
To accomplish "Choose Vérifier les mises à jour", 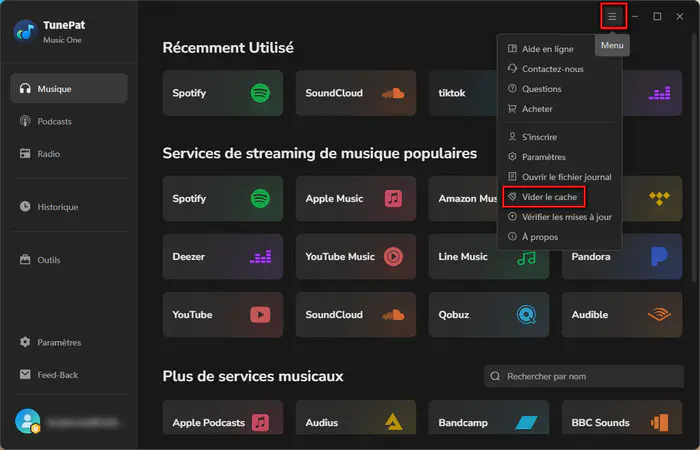I will (x=559, y=217).
